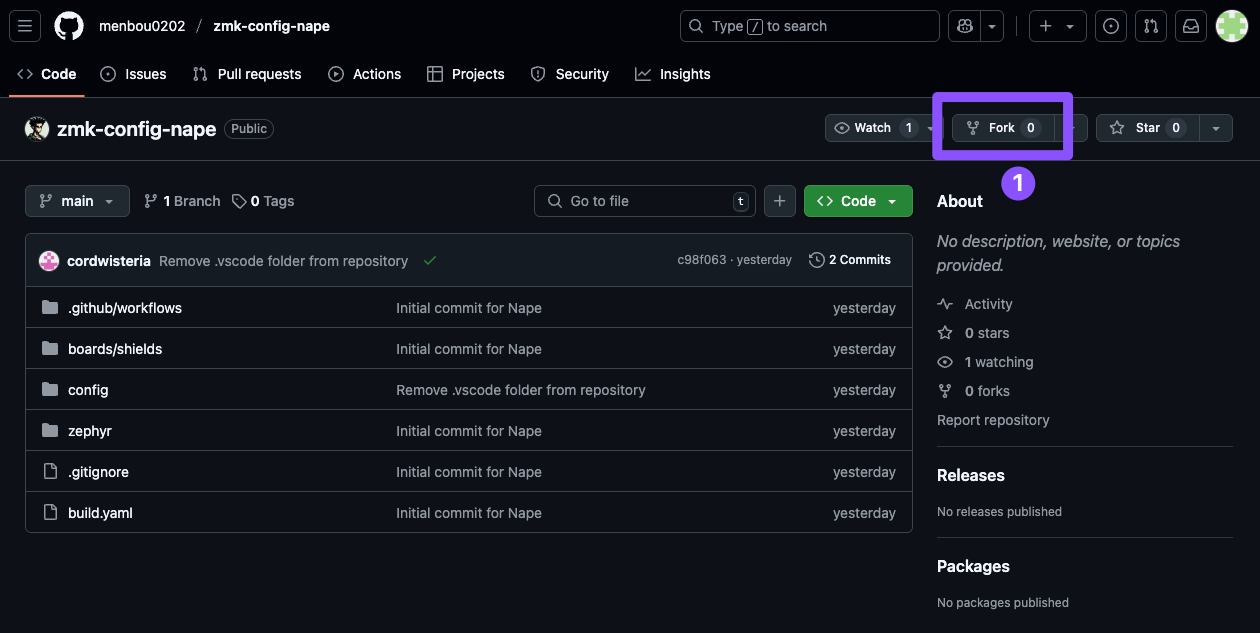Click the zmk-config-nape repository title
Image resolution: width=1260 pixels, height=633 pixels.
[x=137, y=129]
